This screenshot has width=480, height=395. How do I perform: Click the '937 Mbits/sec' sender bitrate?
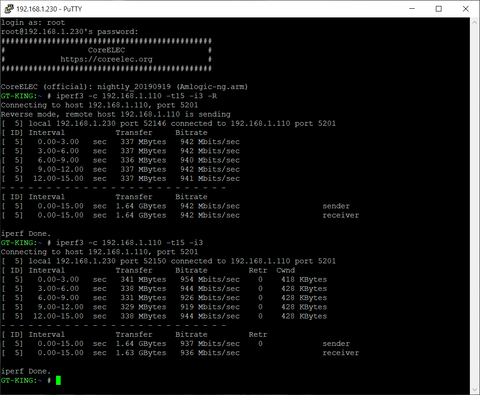(210, 344)
